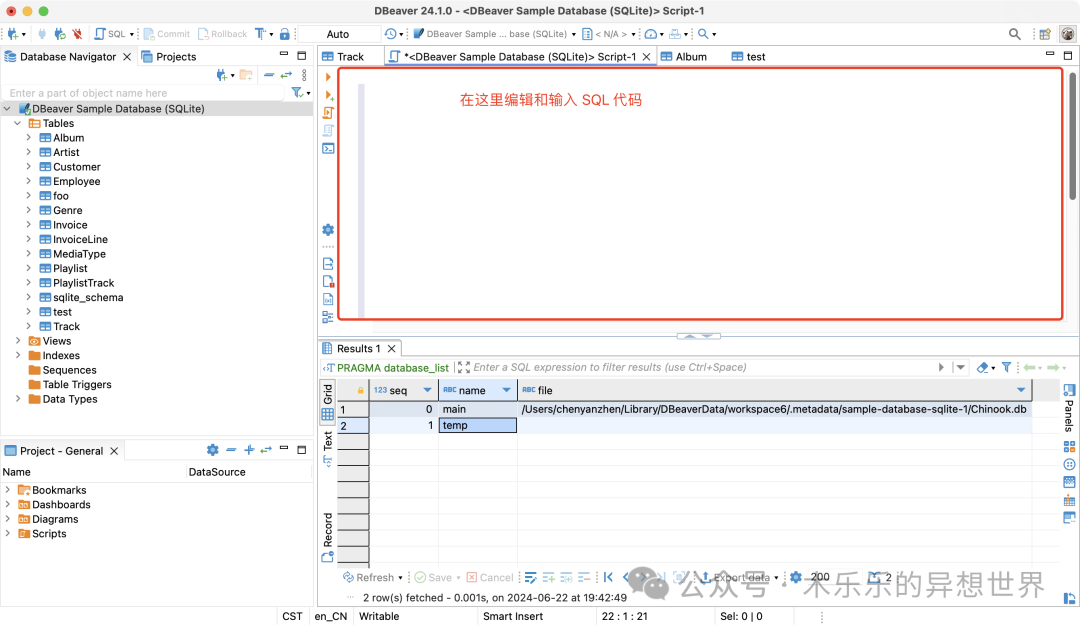The image size is (1080, 628).
Task: Select the Customer table in navigator
Action: click(76, 167)
